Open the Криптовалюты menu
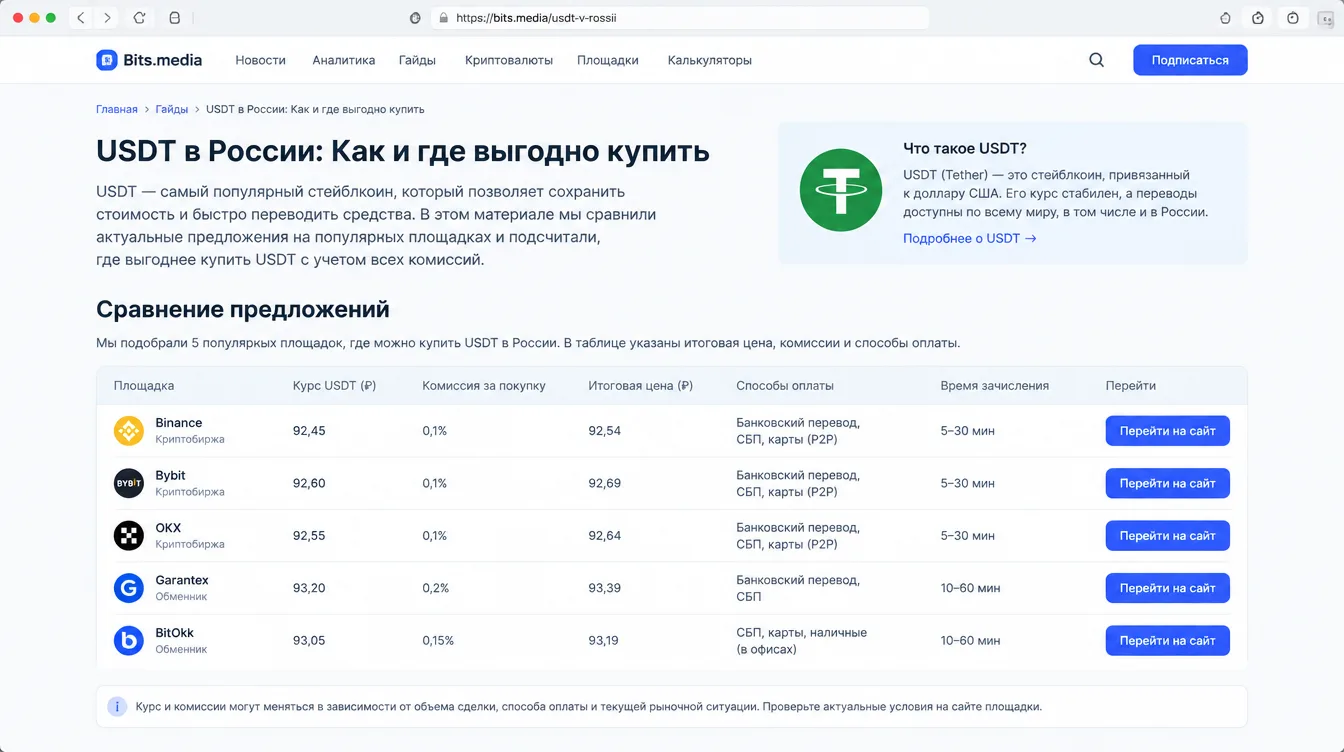Image resolution: width=1344 pixels, height=752 pixels. pos(509,60)
